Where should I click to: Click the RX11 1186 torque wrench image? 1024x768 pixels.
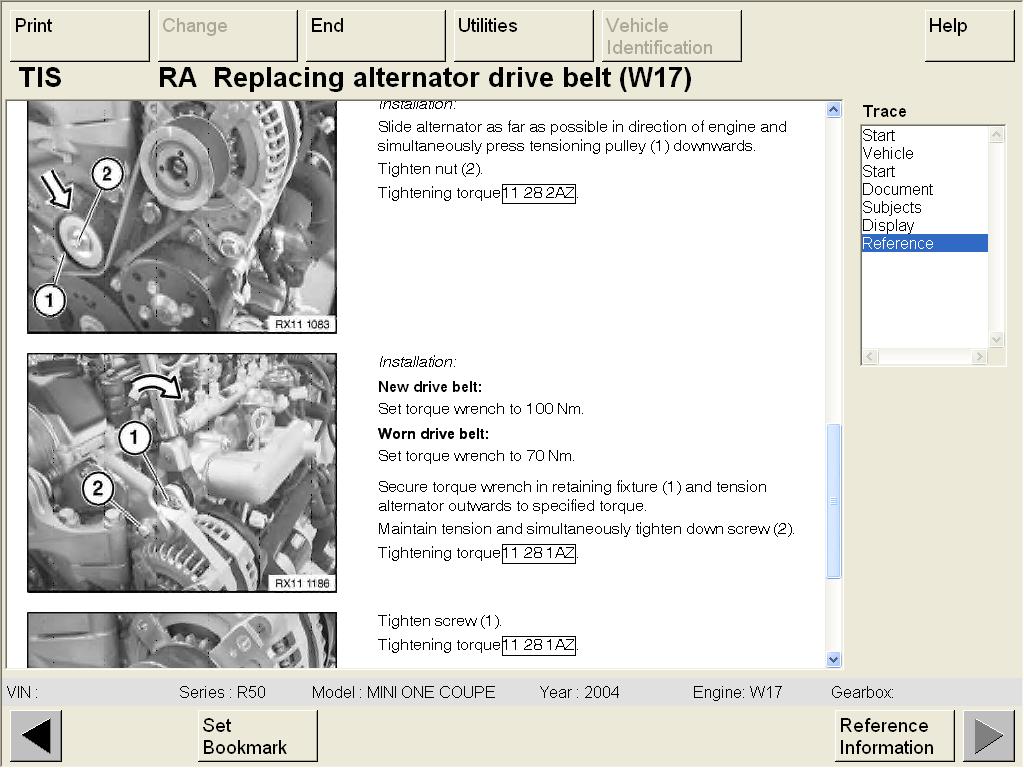point(182,472)
